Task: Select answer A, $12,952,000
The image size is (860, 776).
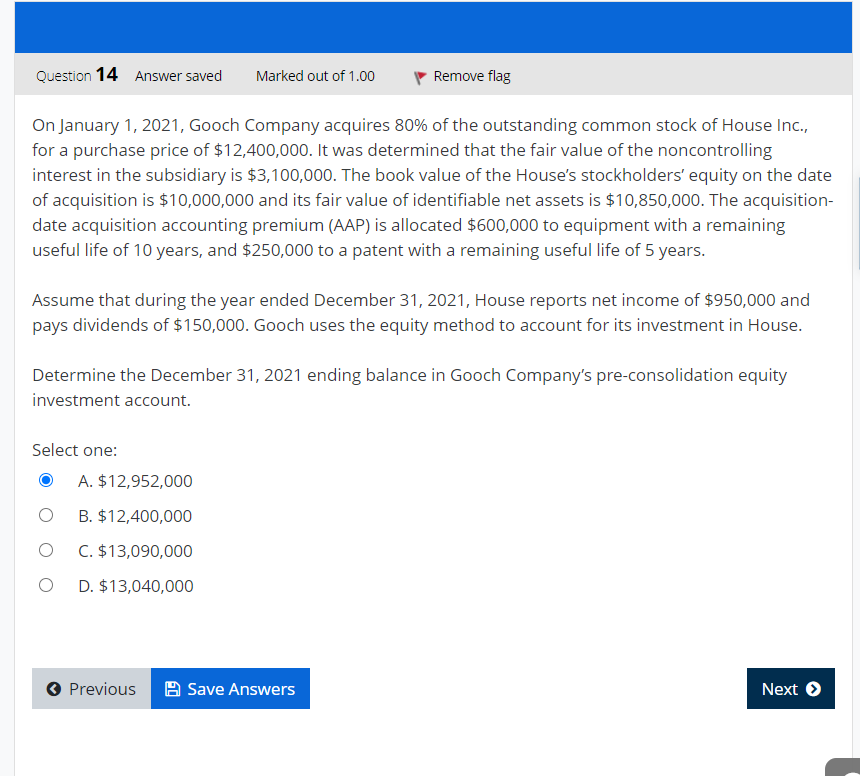Action: point(46,480)
